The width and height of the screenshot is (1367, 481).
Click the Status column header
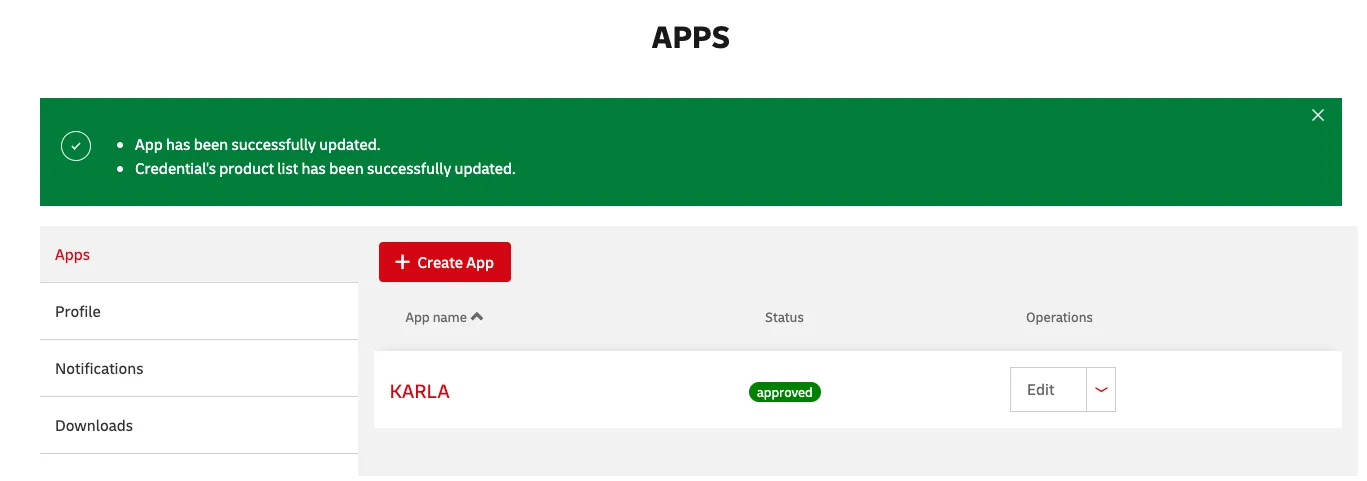pyautogui.click(x=784, y=317)
